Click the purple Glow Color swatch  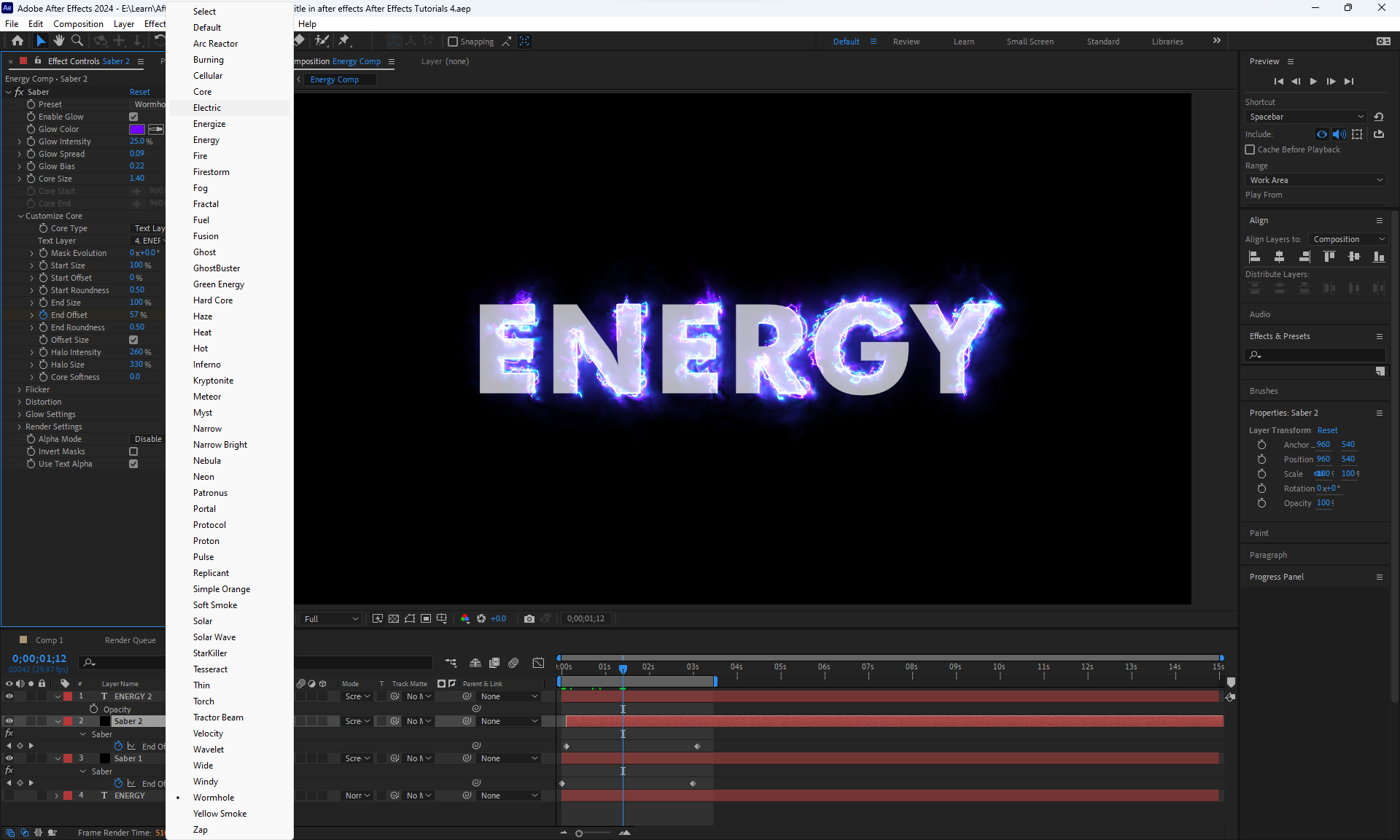(x=137, y=129)
